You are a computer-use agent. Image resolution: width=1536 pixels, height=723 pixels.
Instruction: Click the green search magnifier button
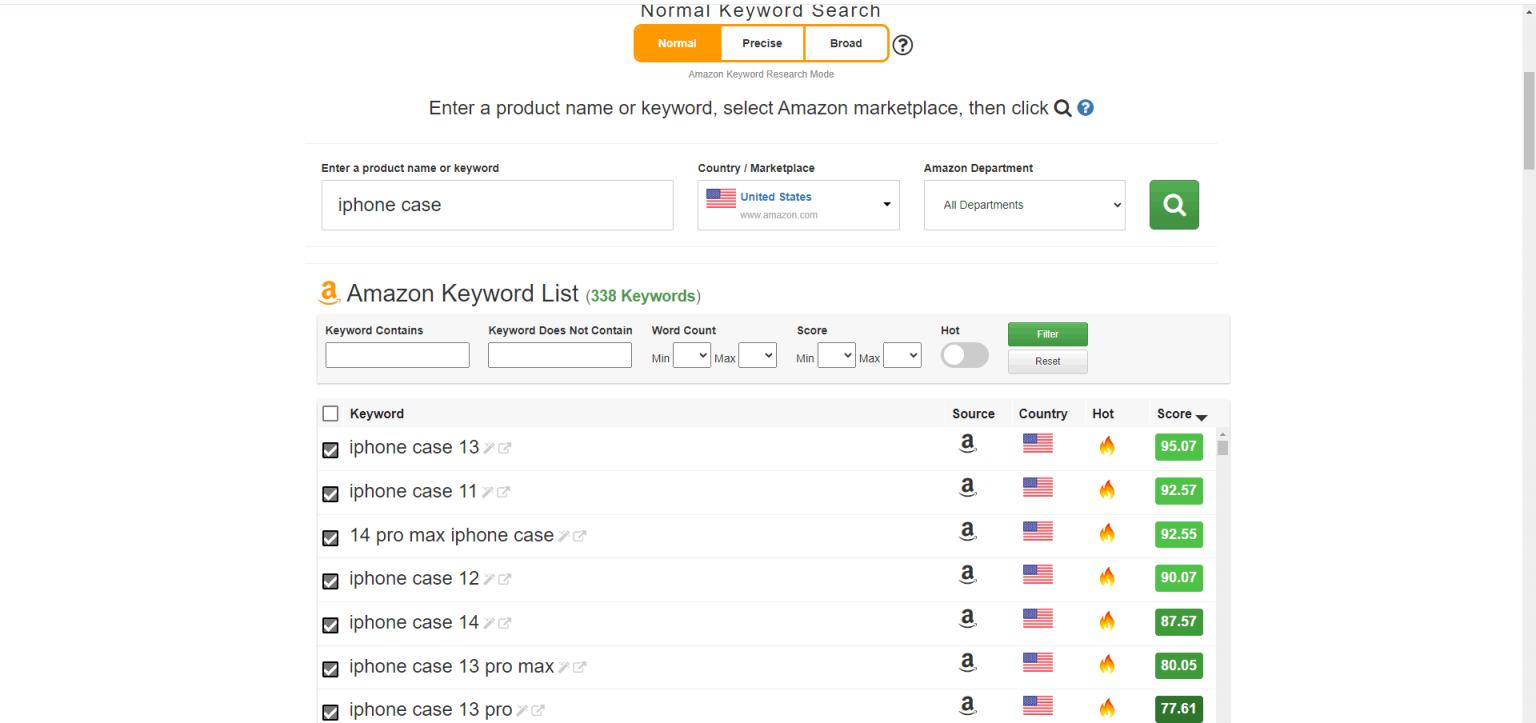(1174, 205)
